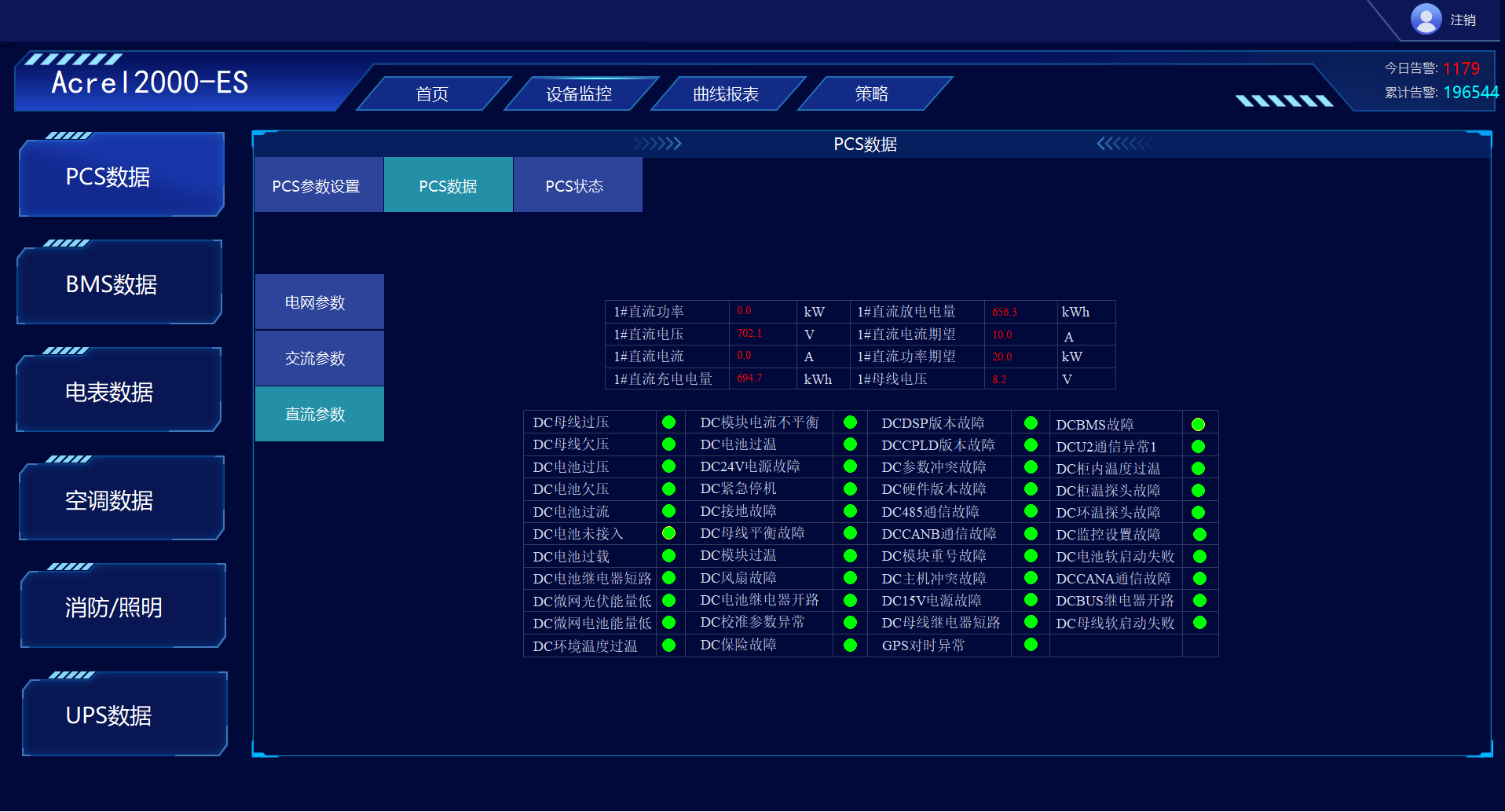Toggle the DC风扇故障 indicator light
The width and height of the screenshot is (1505, 812).
[850, 578]
